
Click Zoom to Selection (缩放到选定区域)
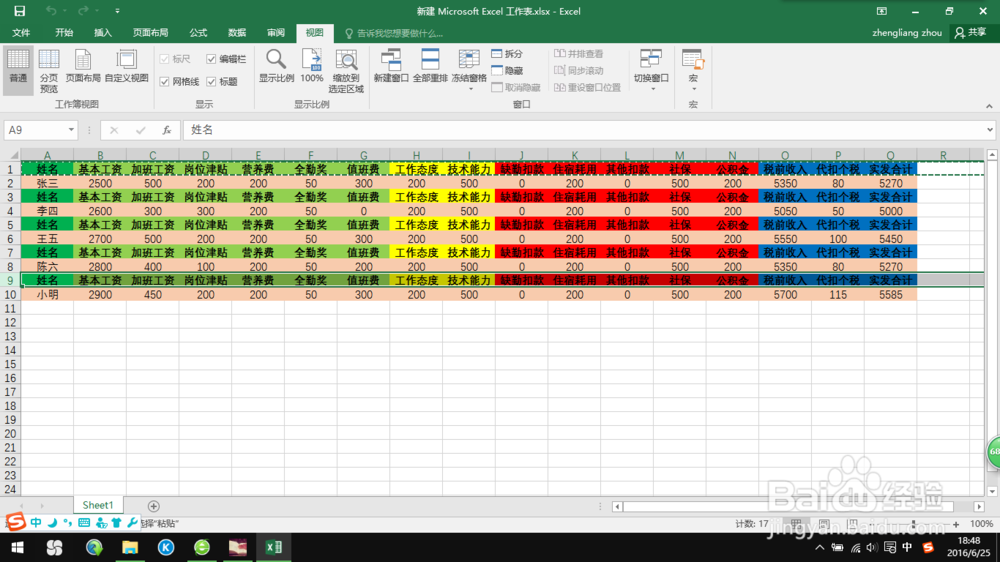(346, 71)
